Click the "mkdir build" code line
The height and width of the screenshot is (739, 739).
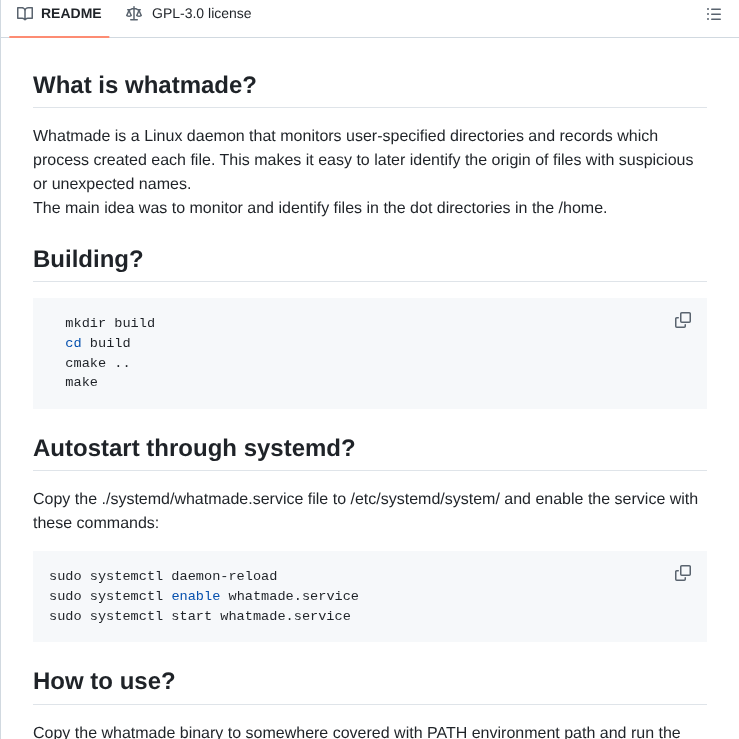(x=110, y=323)
